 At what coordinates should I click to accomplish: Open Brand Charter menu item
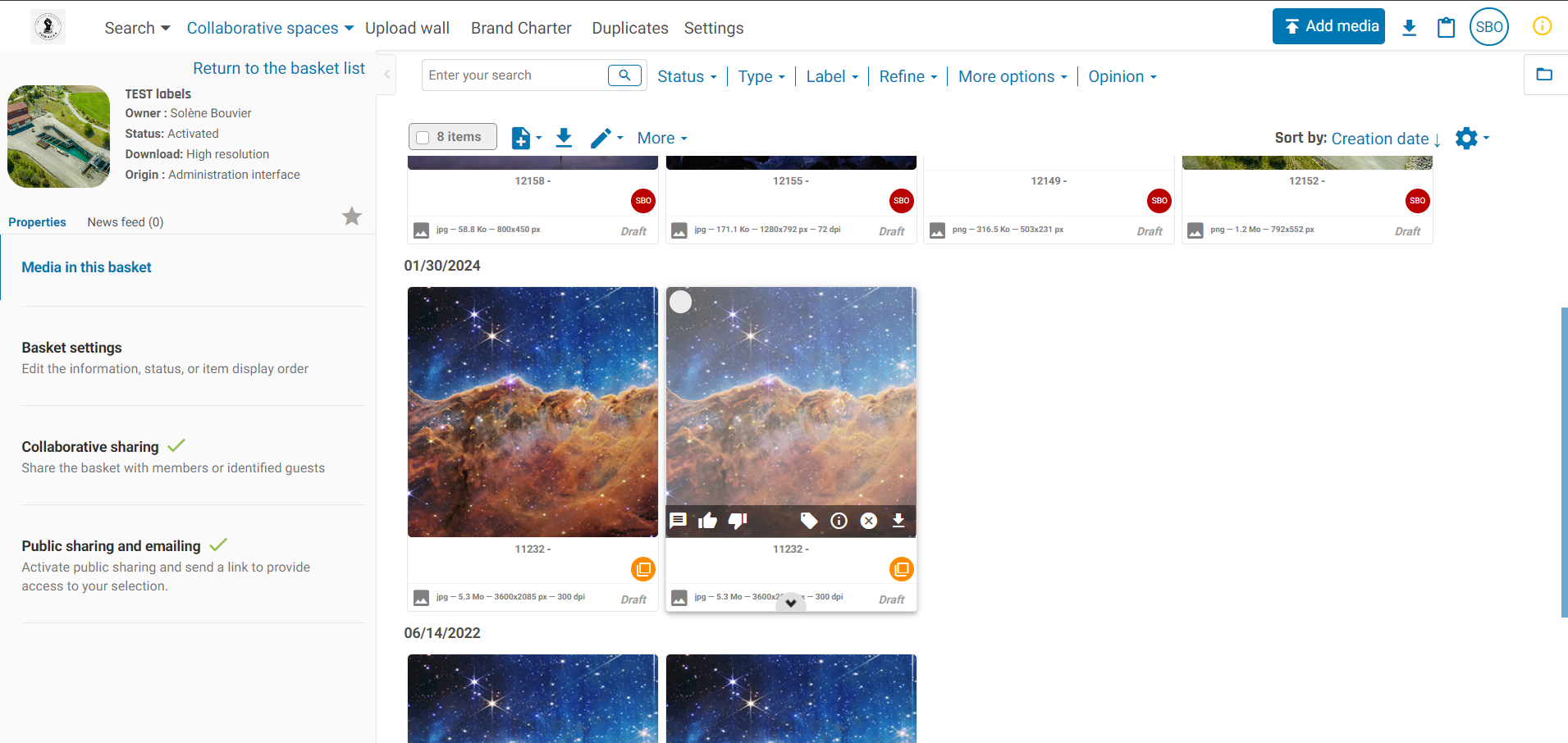point(521,28)
